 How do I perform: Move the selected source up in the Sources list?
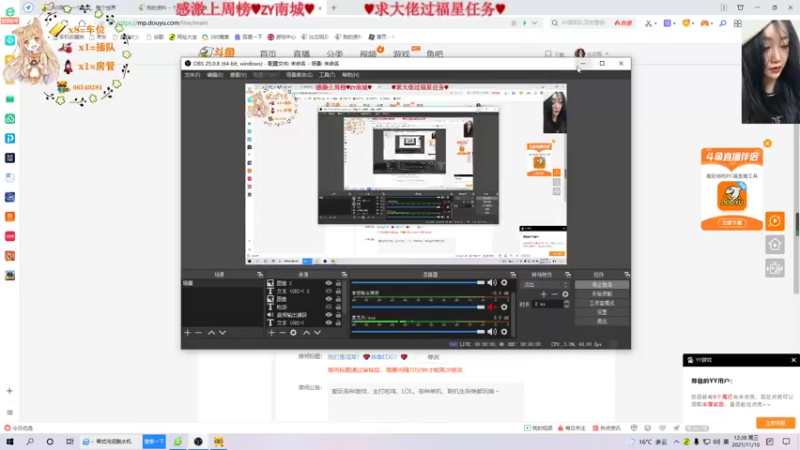click(306, 333)
